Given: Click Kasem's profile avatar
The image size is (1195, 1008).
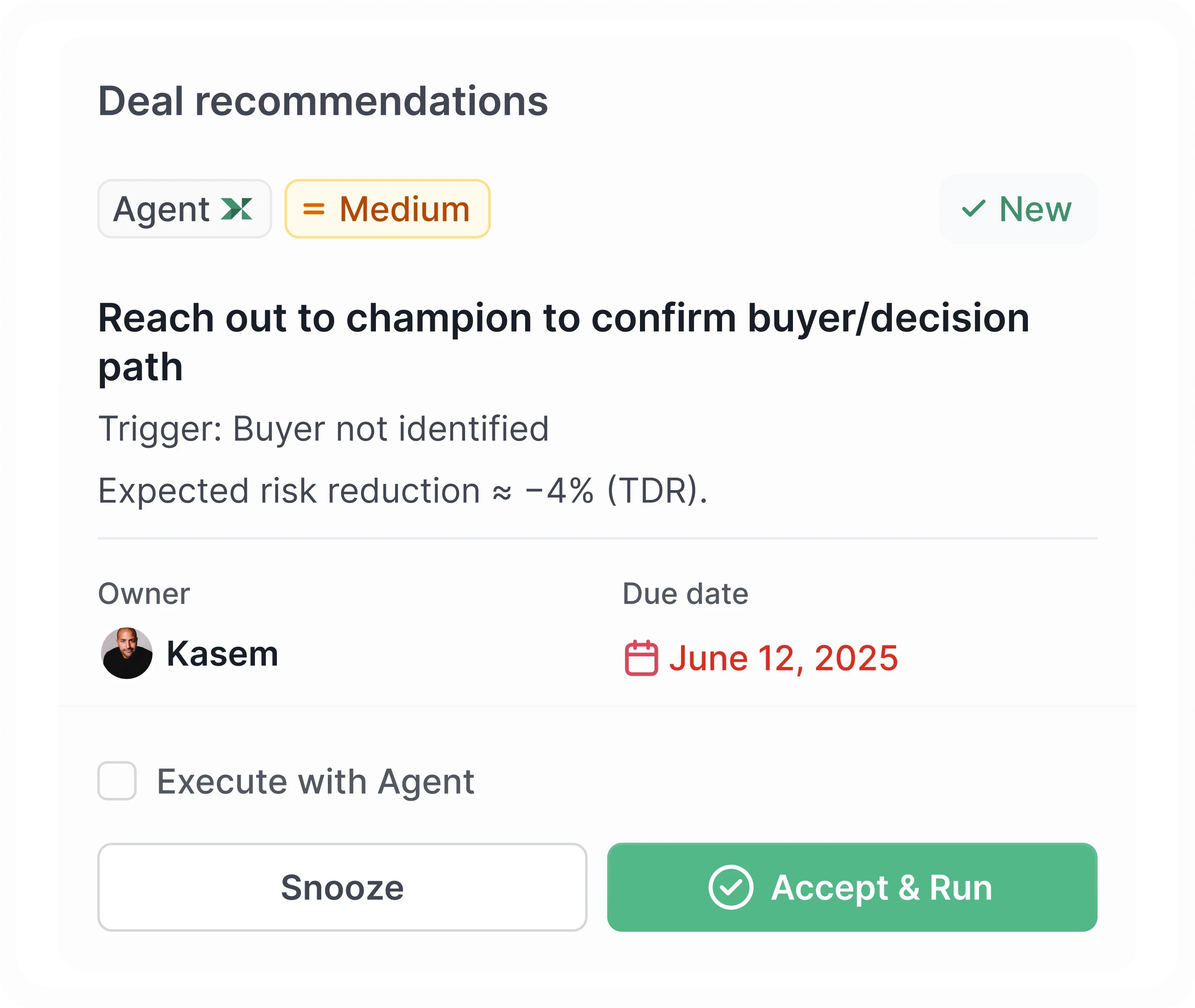Looking at the screenshot, I should [x=127, y=653].
